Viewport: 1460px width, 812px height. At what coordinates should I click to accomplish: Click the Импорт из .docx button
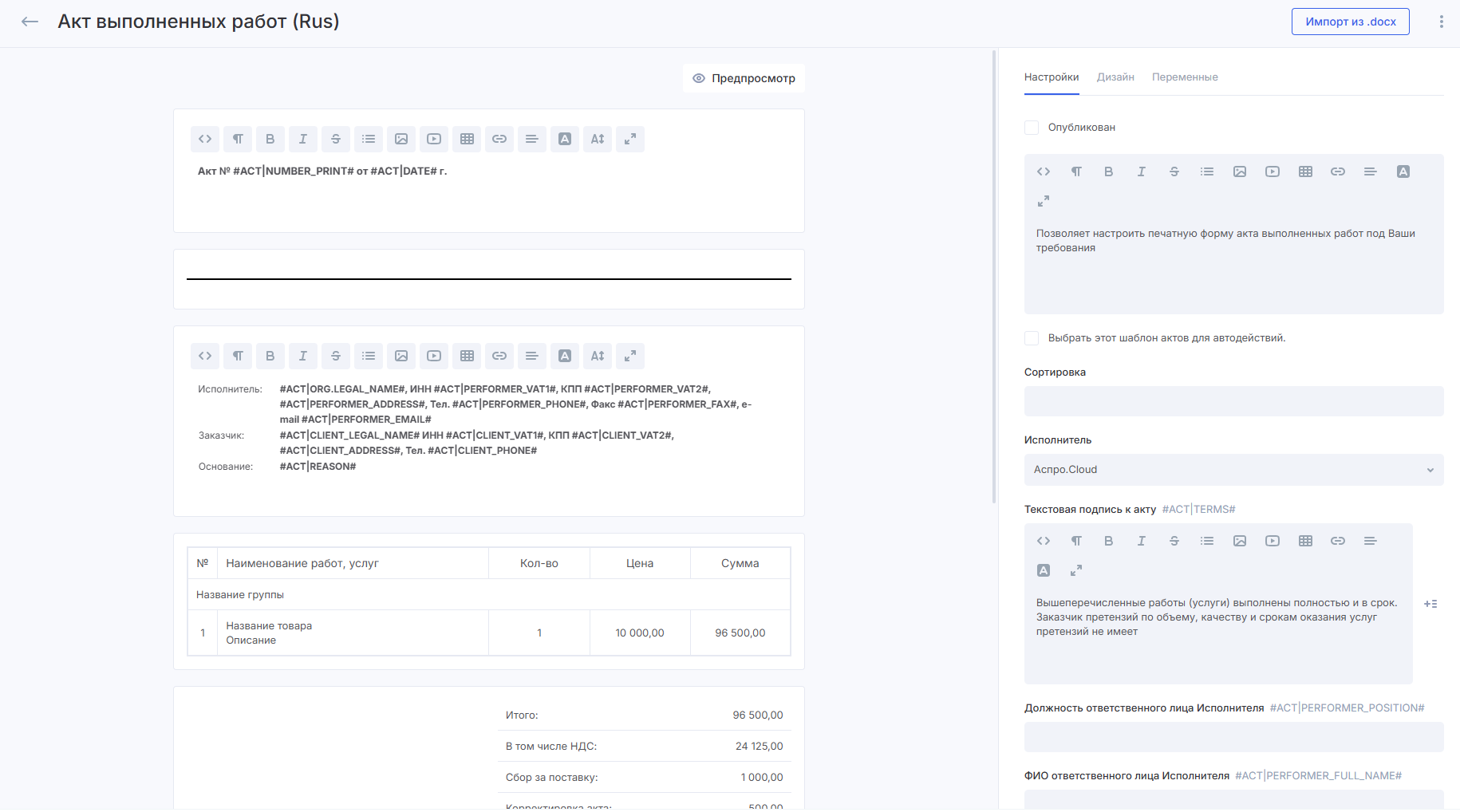[x=1350, y=22]
